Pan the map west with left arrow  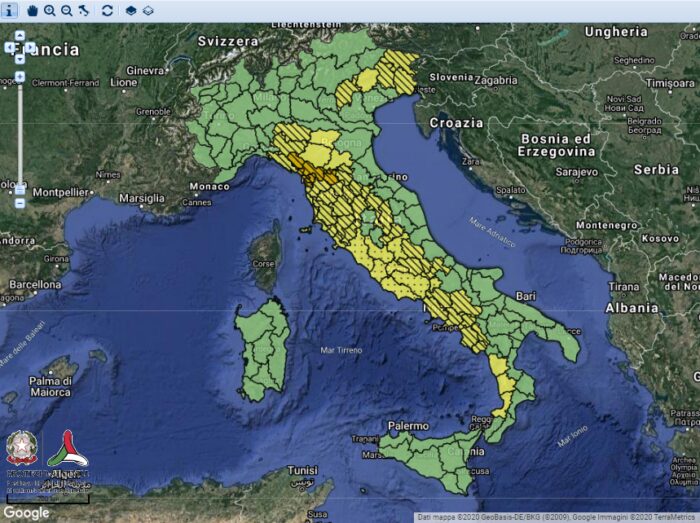pos(9,47)
